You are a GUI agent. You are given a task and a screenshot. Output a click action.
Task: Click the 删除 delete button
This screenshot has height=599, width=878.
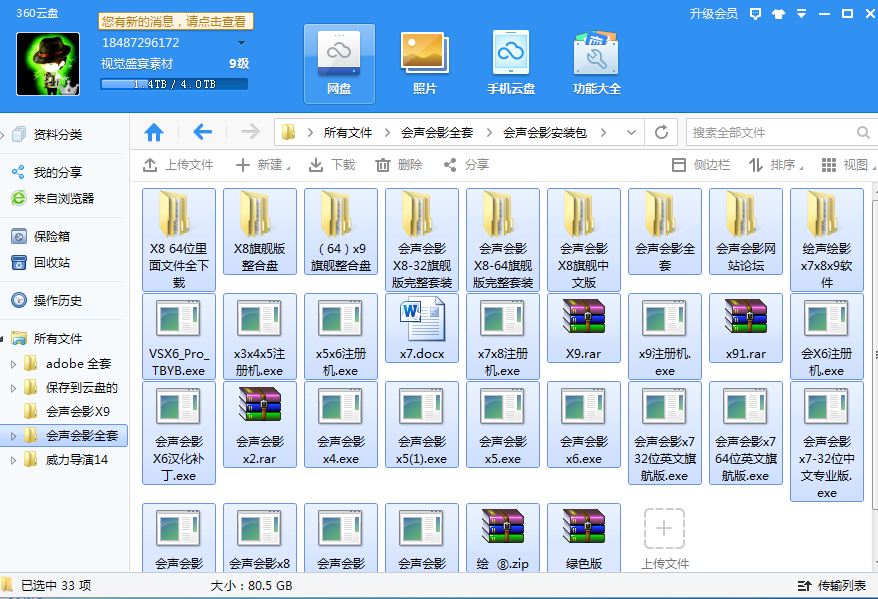point(399,165)
